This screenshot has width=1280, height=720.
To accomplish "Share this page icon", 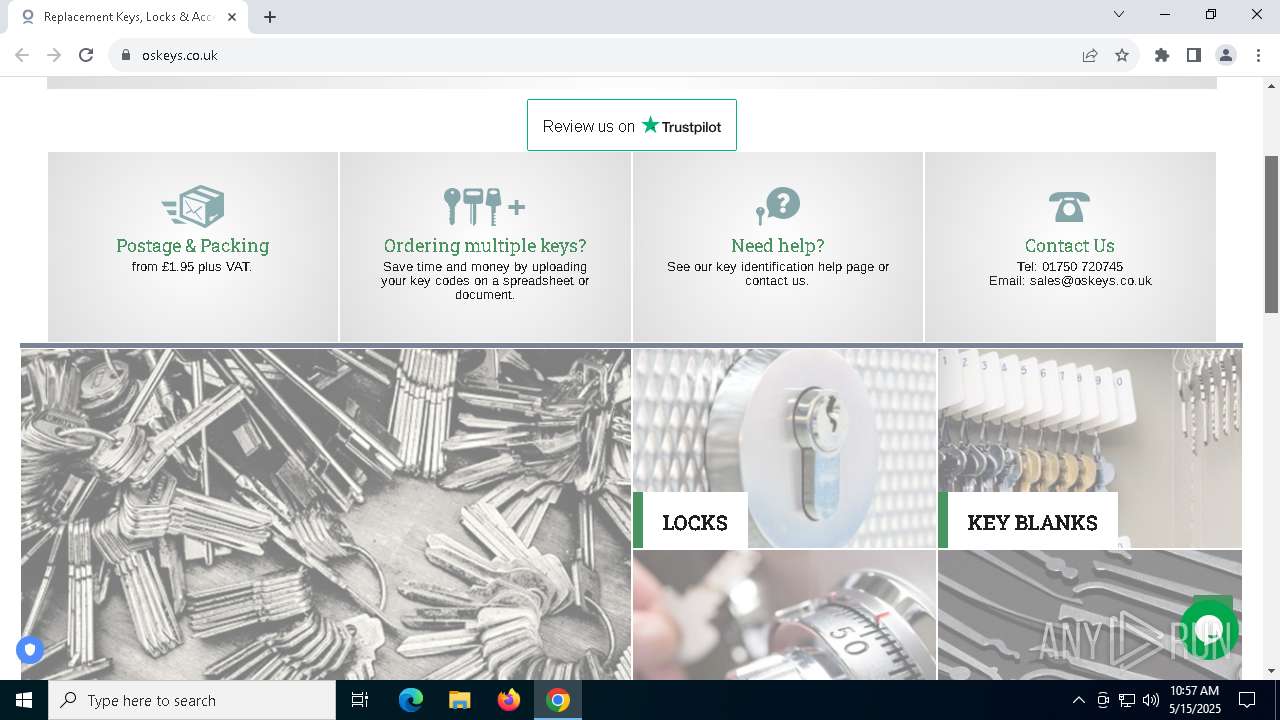I will (1090, 55).
